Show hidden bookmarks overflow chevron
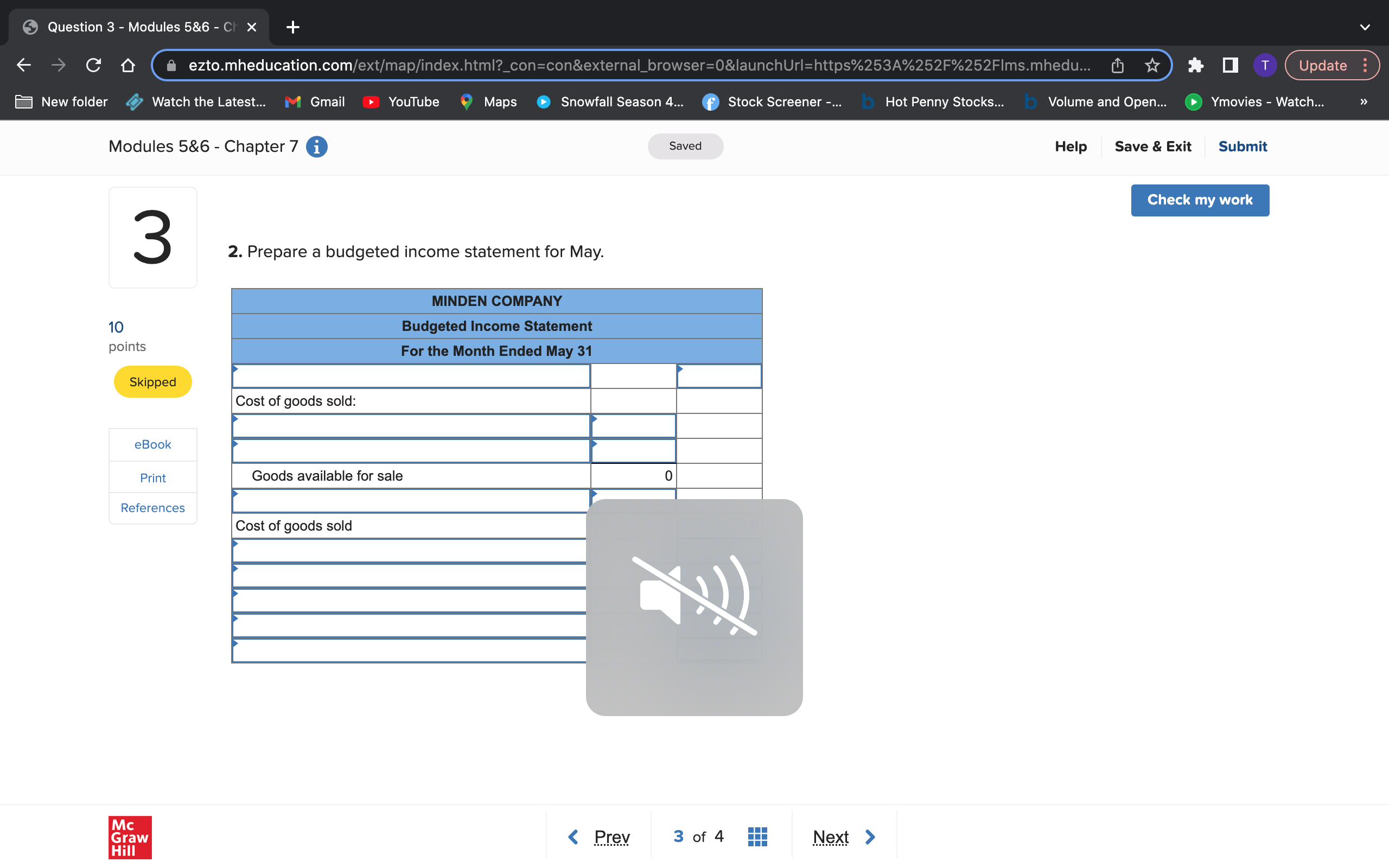This screenshot has height=868, width=1389. tap(1363, 102)
